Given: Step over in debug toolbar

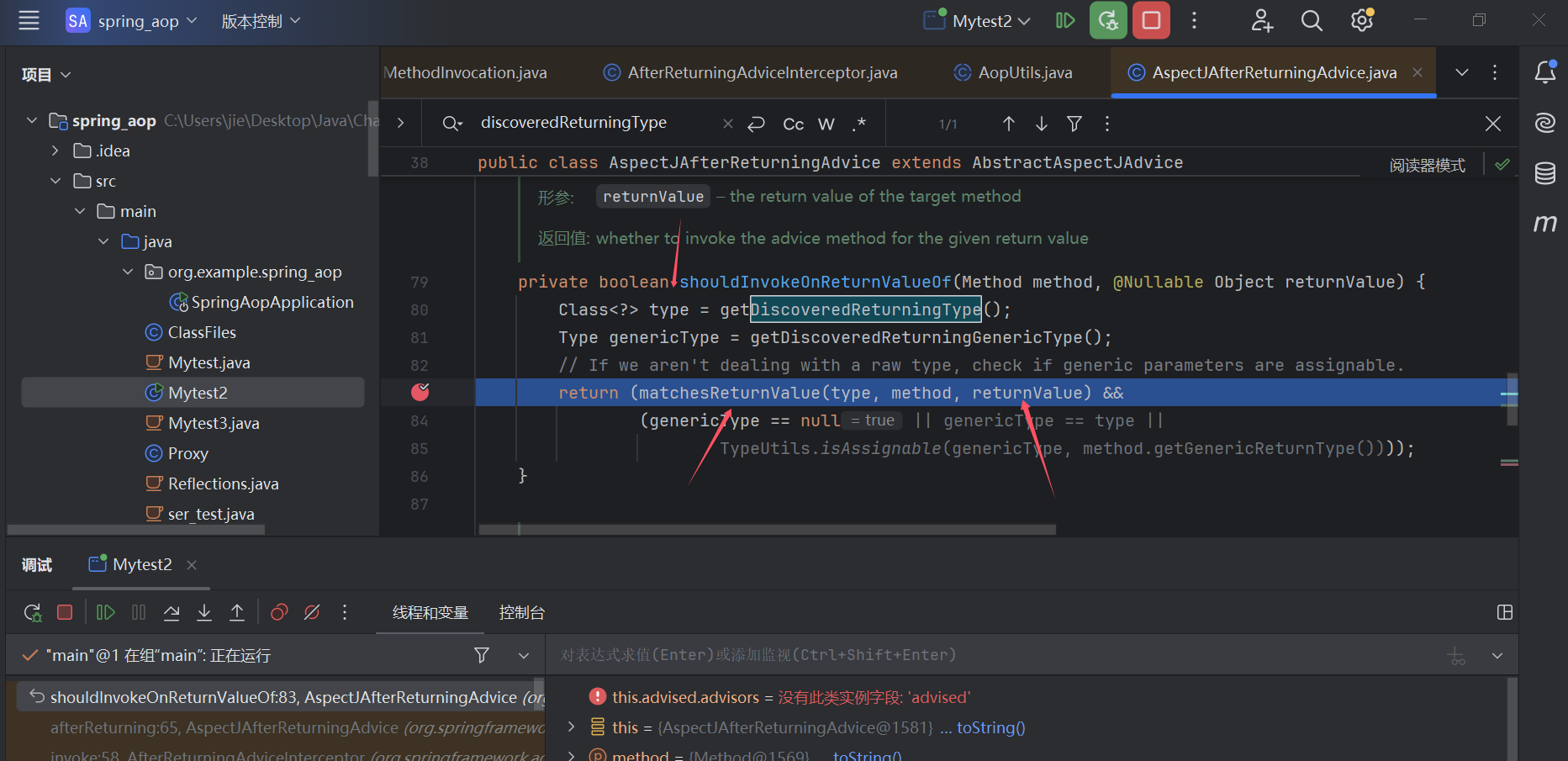Looking at the screenshot, I should 172,612.
